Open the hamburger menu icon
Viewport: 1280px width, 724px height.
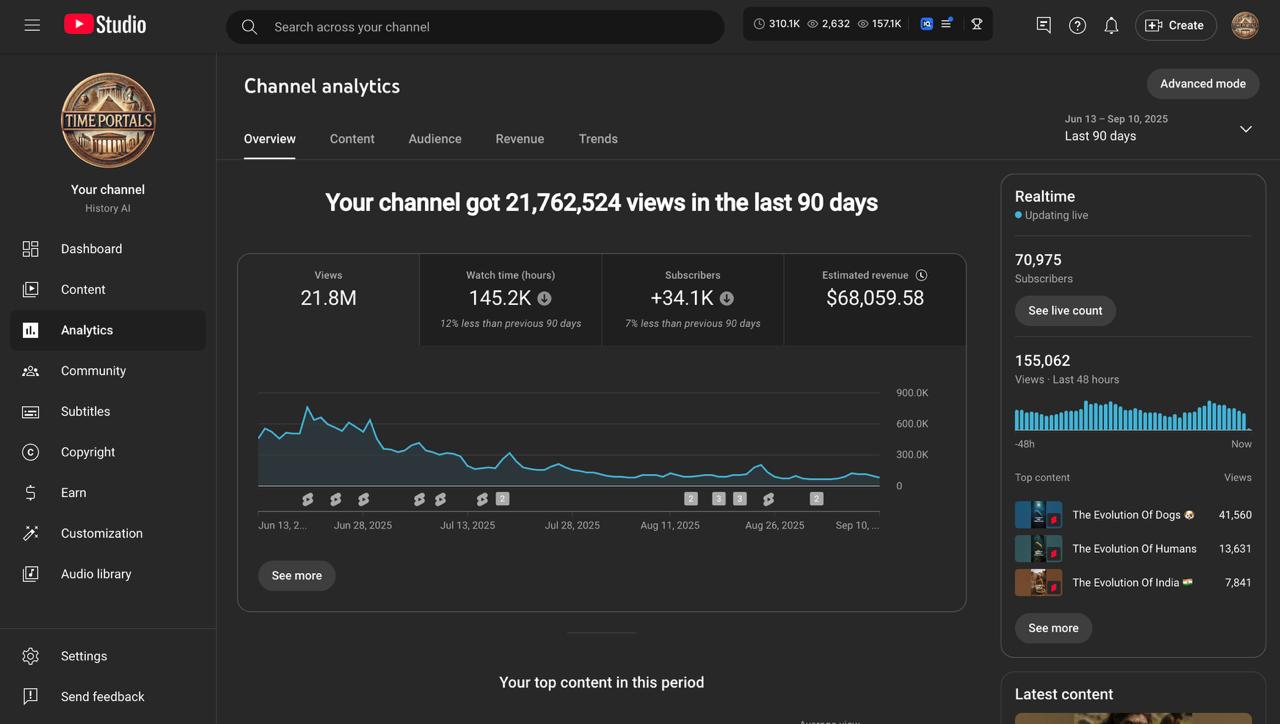pos(32,25)
